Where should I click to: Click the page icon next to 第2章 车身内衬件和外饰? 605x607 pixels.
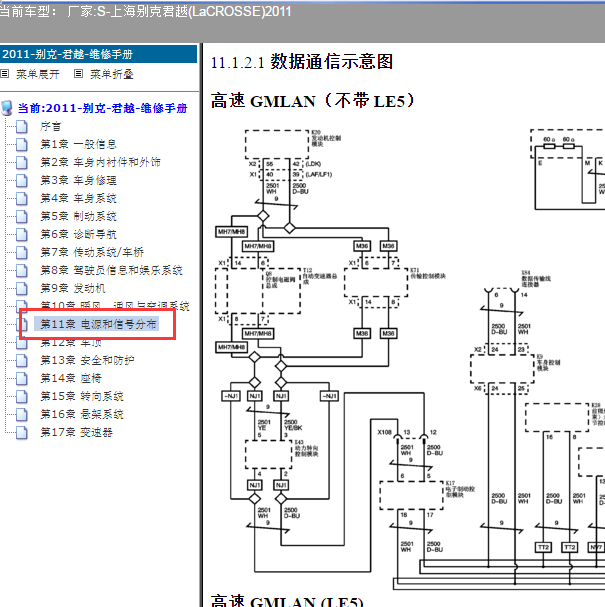coord(22,162)
